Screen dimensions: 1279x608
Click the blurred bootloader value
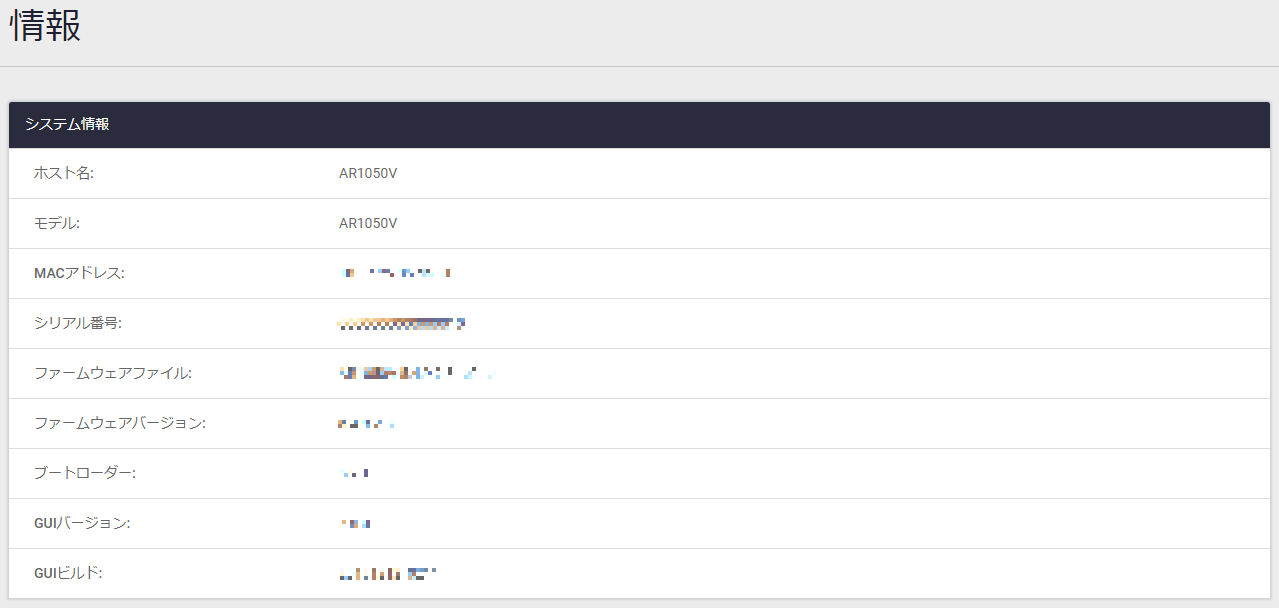pos(355,473)
